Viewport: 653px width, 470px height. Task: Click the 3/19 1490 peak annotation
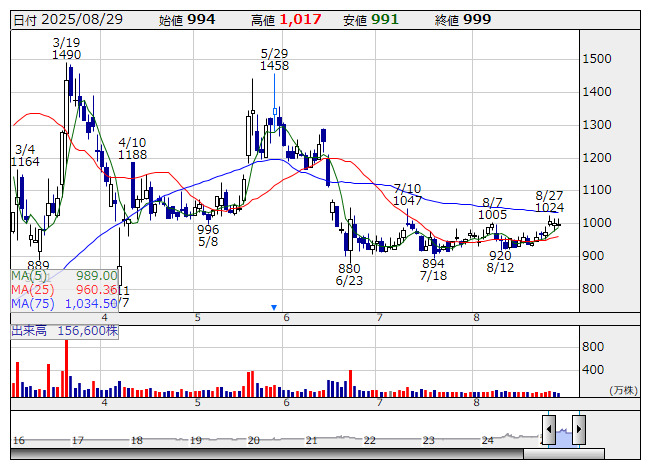pyautogui.click(x=66, y=49)
